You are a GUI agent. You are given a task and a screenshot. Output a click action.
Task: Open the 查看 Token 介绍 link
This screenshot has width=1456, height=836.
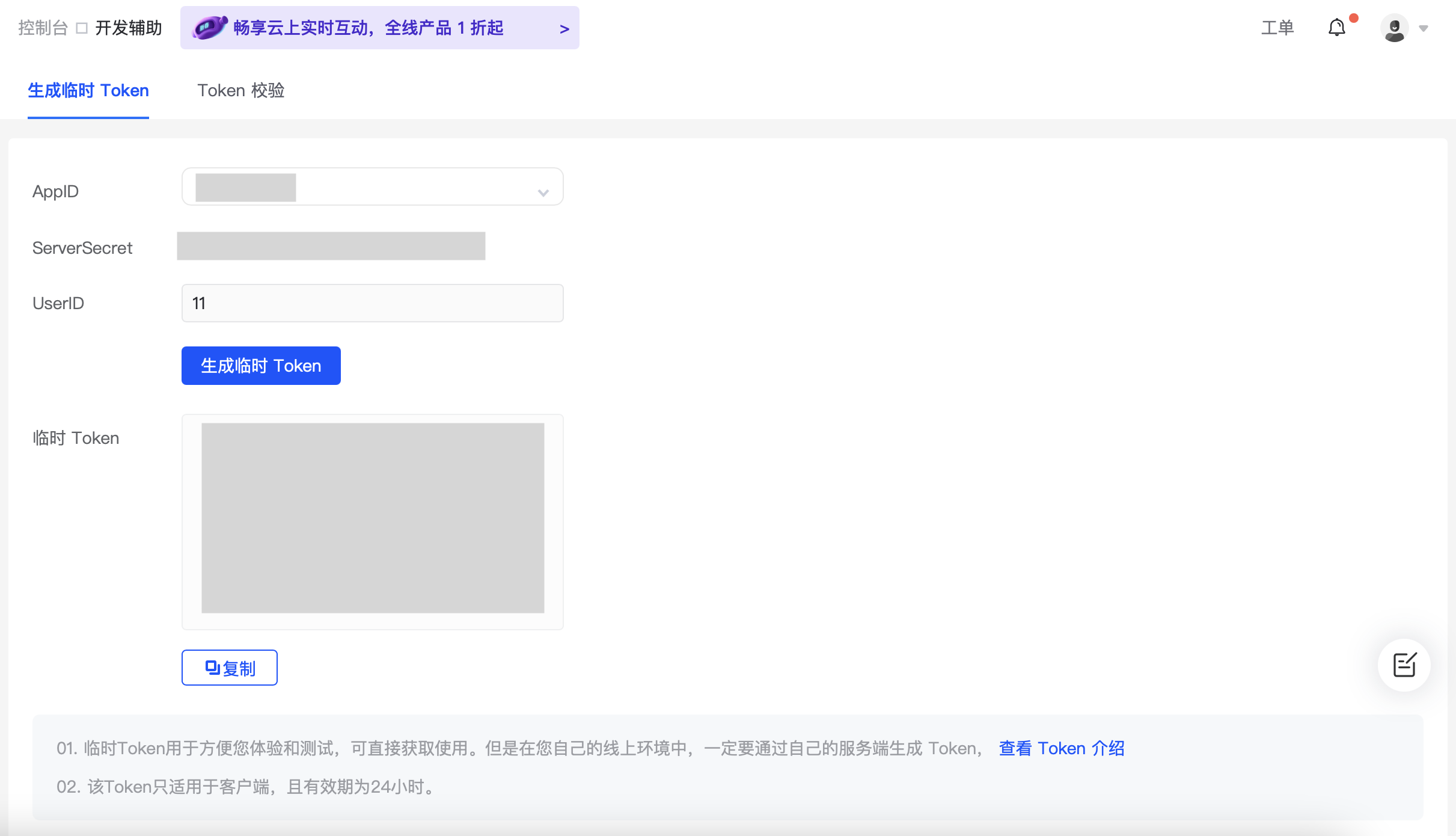[1061, 748]
